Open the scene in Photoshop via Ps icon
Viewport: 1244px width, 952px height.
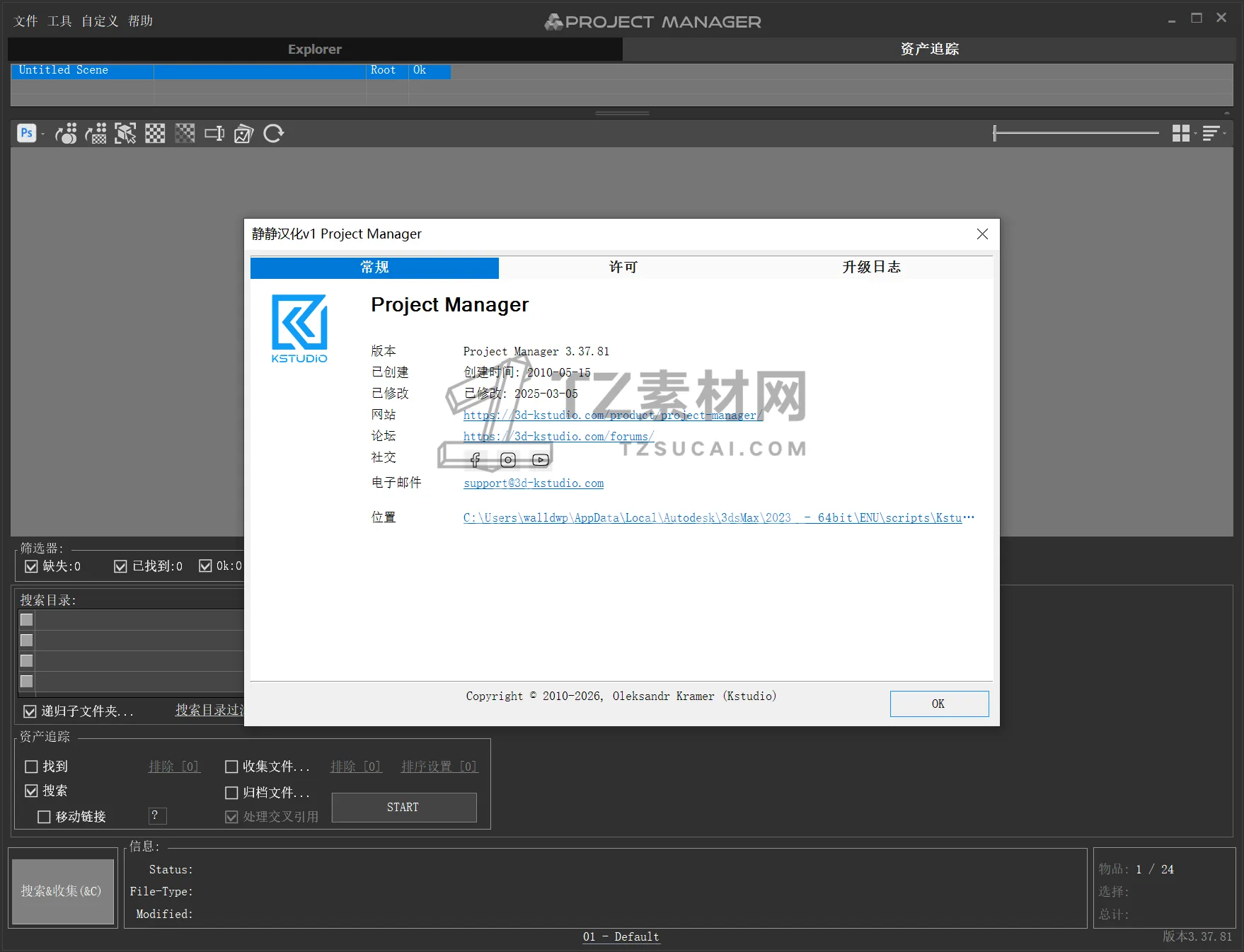[x=26, y=133]
